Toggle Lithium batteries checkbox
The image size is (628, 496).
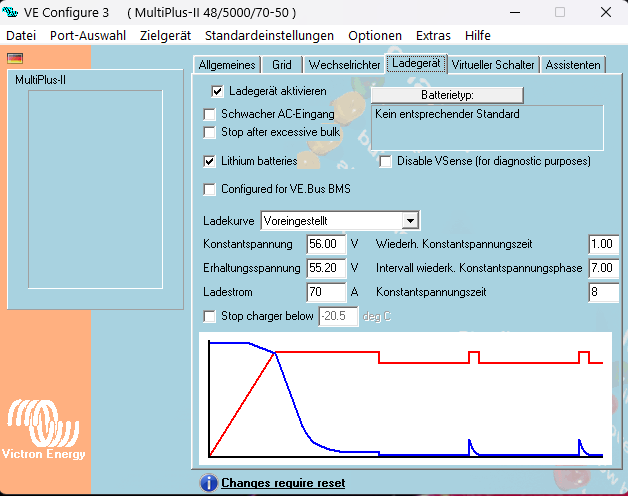tap(209, 161)
